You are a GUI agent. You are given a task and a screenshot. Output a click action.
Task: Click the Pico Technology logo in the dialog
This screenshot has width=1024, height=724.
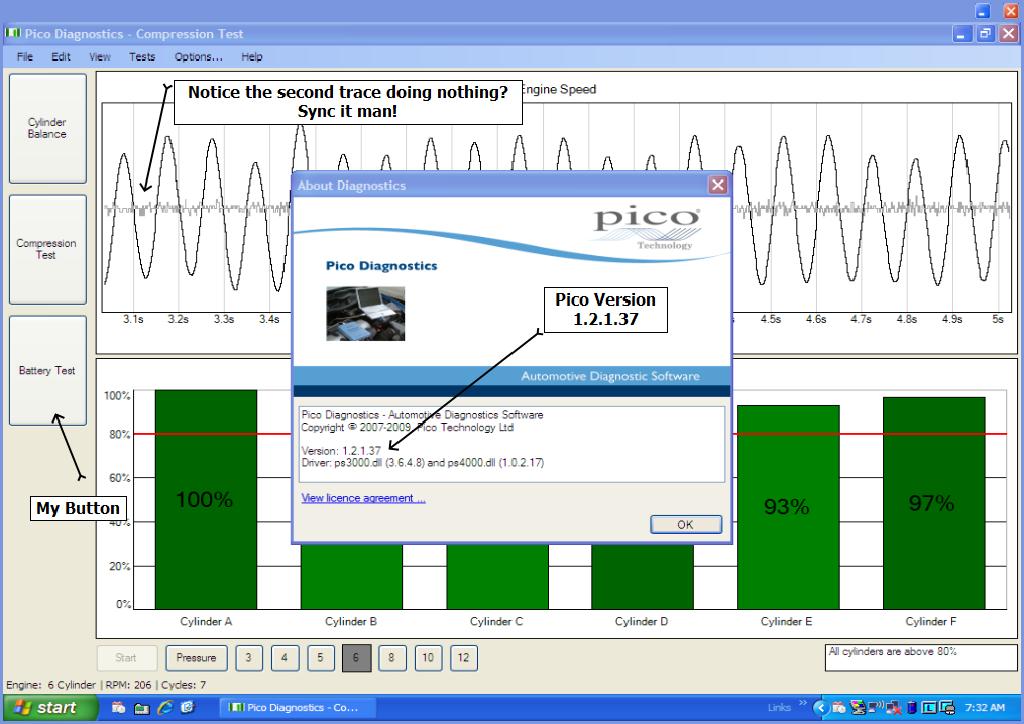(x=647, y=228)
